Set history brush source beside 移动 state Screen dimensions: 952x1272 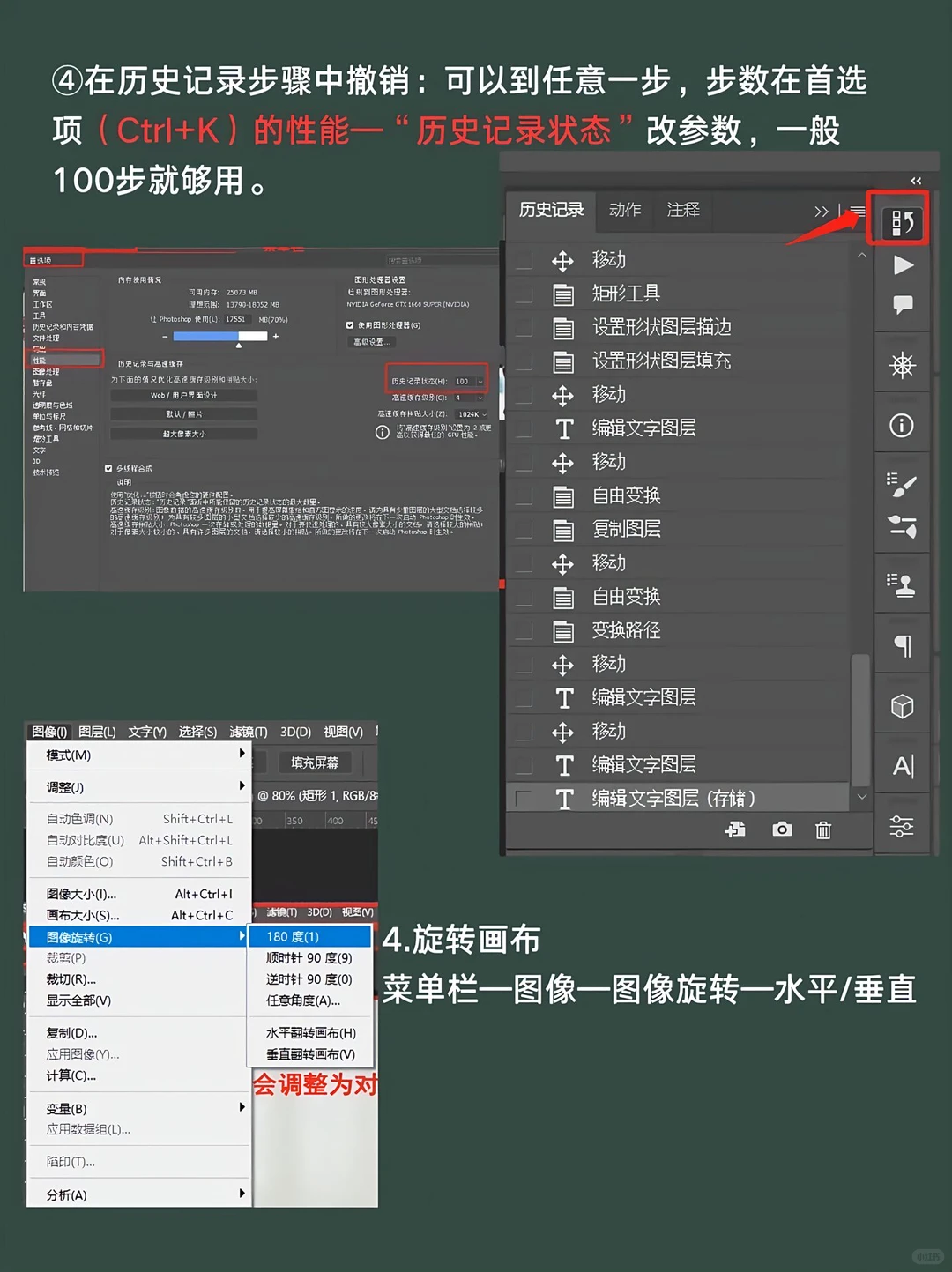tap(524, 259)
